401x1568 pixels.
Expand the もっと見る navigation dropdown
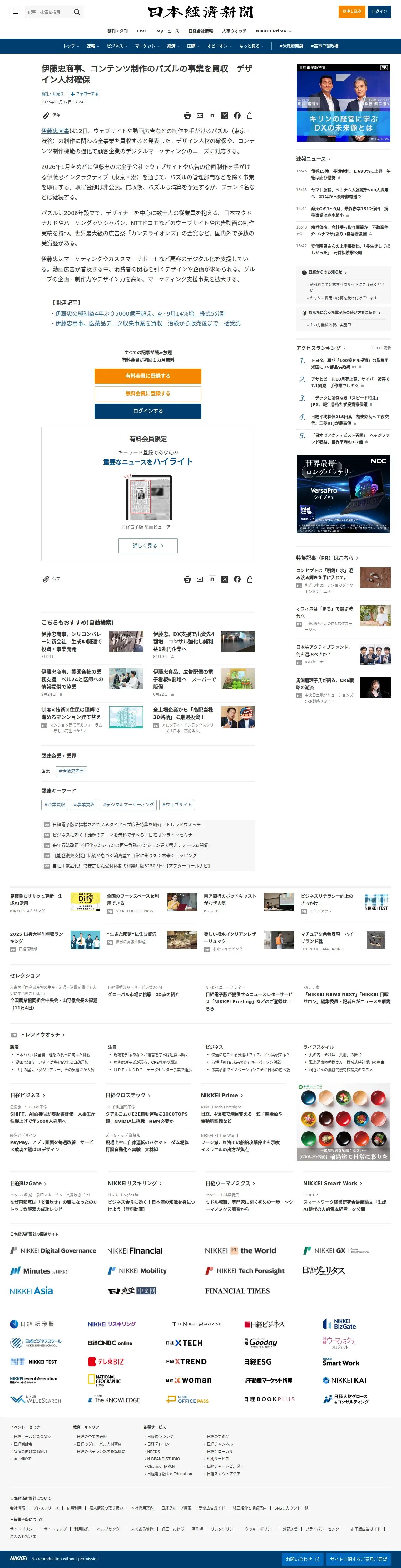coord(251,46)
